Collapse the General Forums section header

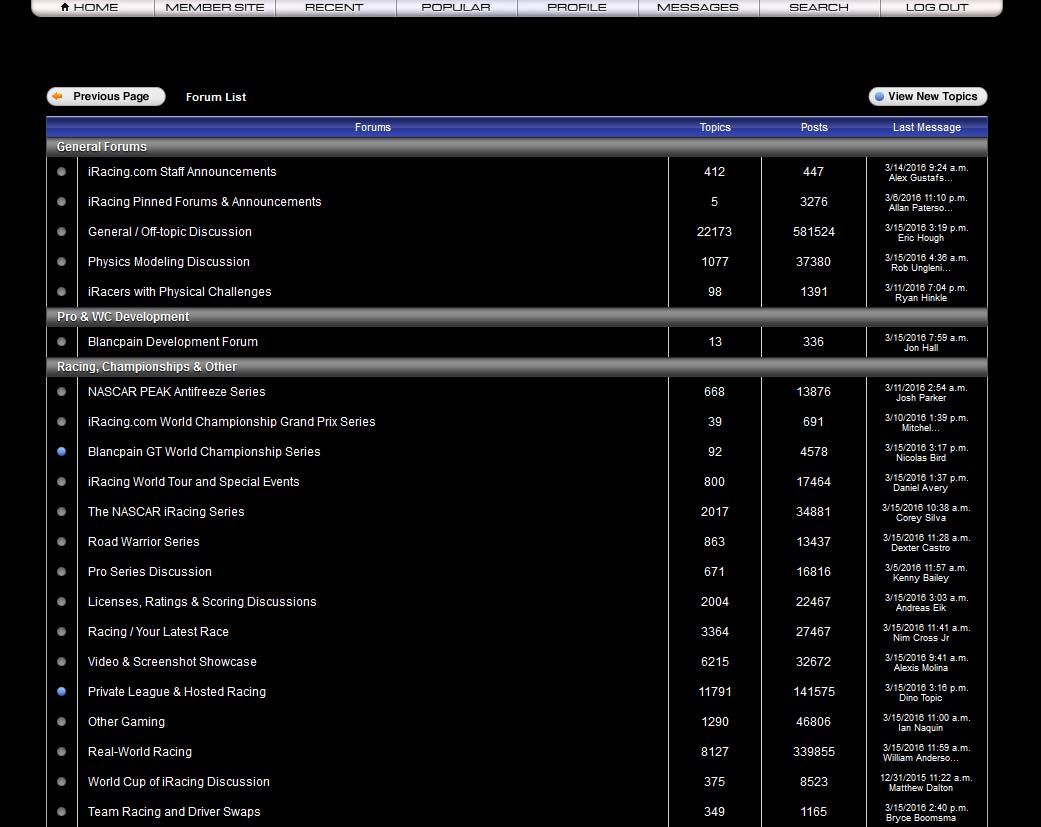(x=101, y=146)
